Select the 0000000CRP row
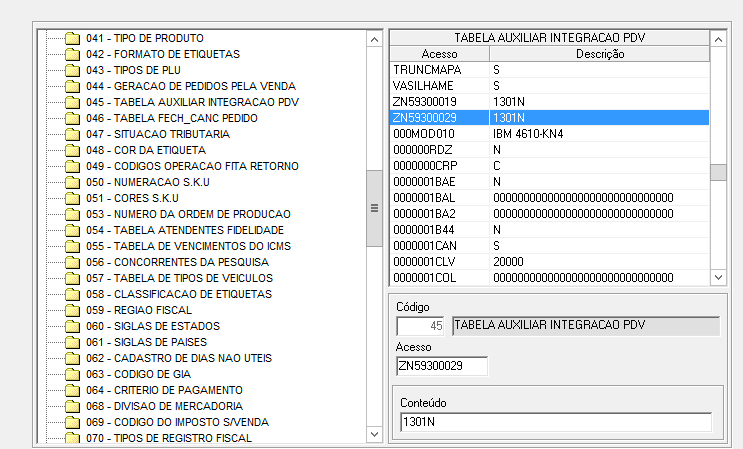743x449 pixels. (550, 166)
